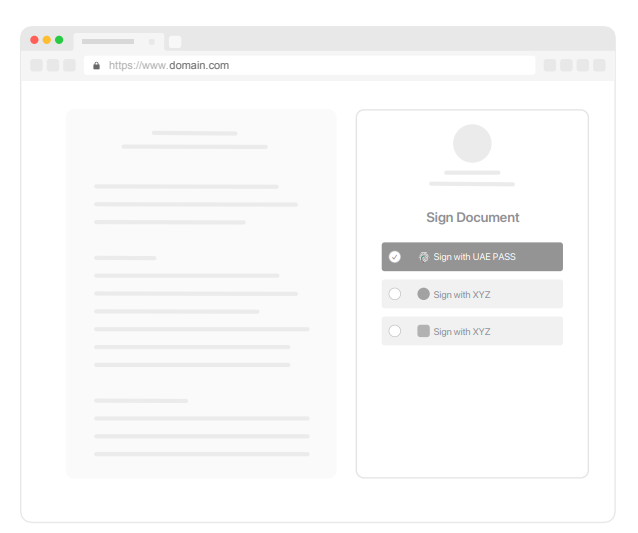The width and height of the screenshot is (638, 533).
Task: Click the round gray XYZ provider icon
Action: tap(423, 294)
